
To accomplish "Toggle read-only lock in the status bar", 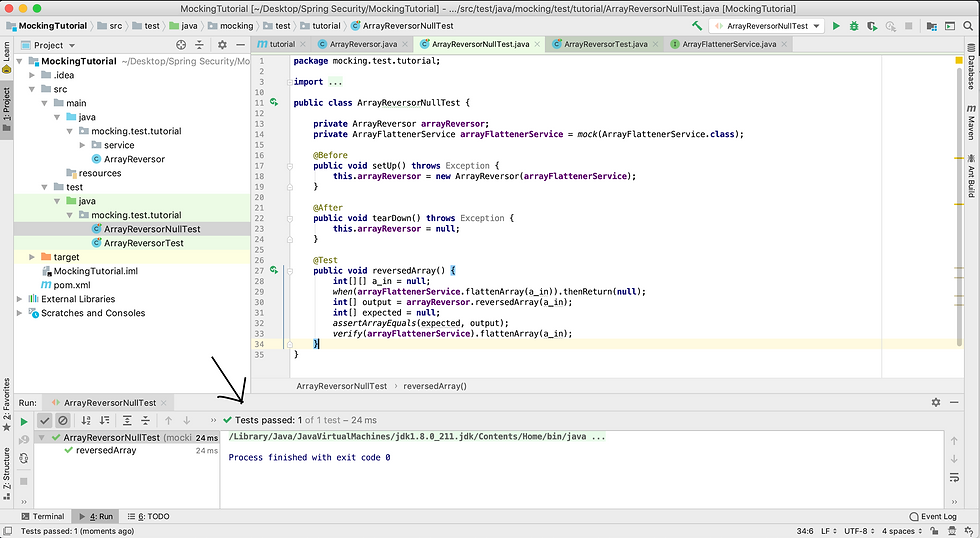I will point(933,531).
